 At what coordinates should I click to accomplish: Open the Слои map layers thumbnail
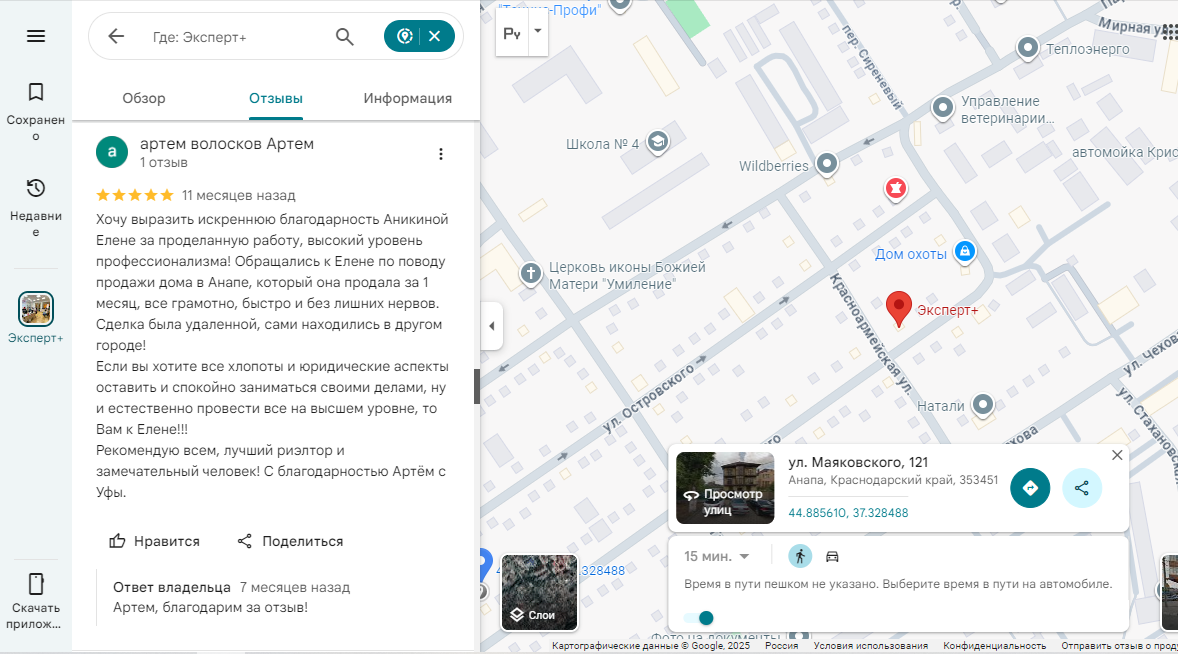pos(539,593)
